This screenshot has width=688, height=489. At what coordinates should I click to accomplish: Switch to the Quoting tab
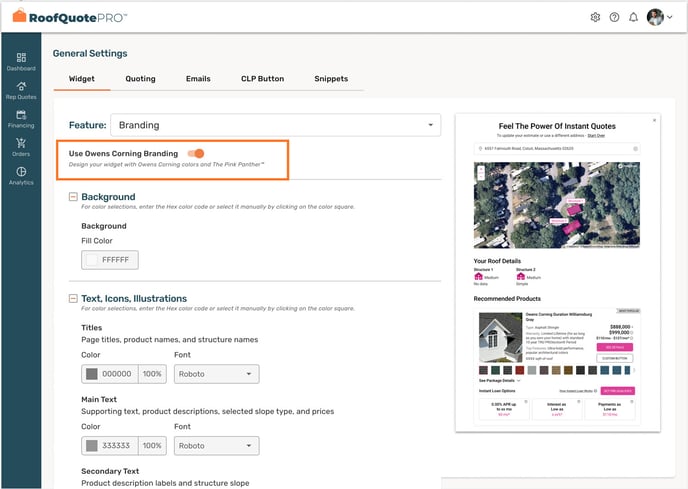click(140, 79)
